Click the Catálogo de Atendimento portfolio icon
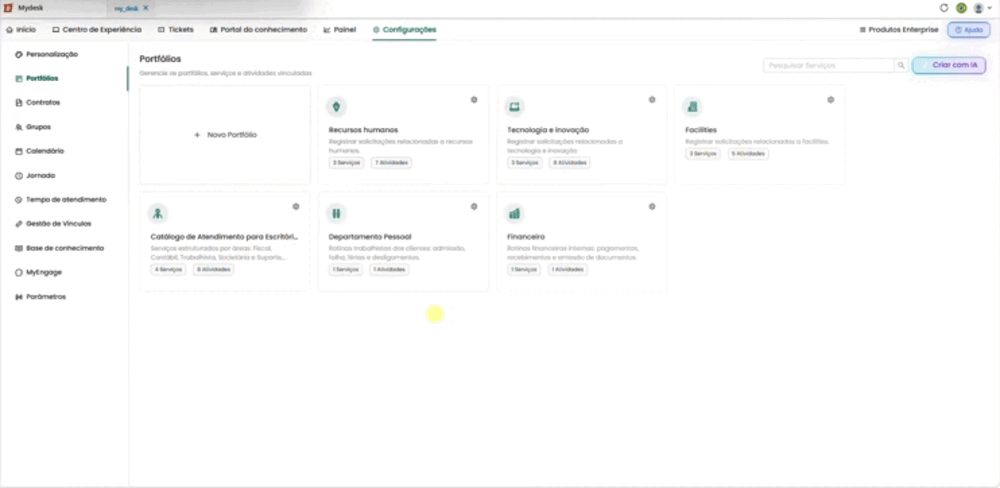This screenshot has width=1000, height=488. coord(158,213)
